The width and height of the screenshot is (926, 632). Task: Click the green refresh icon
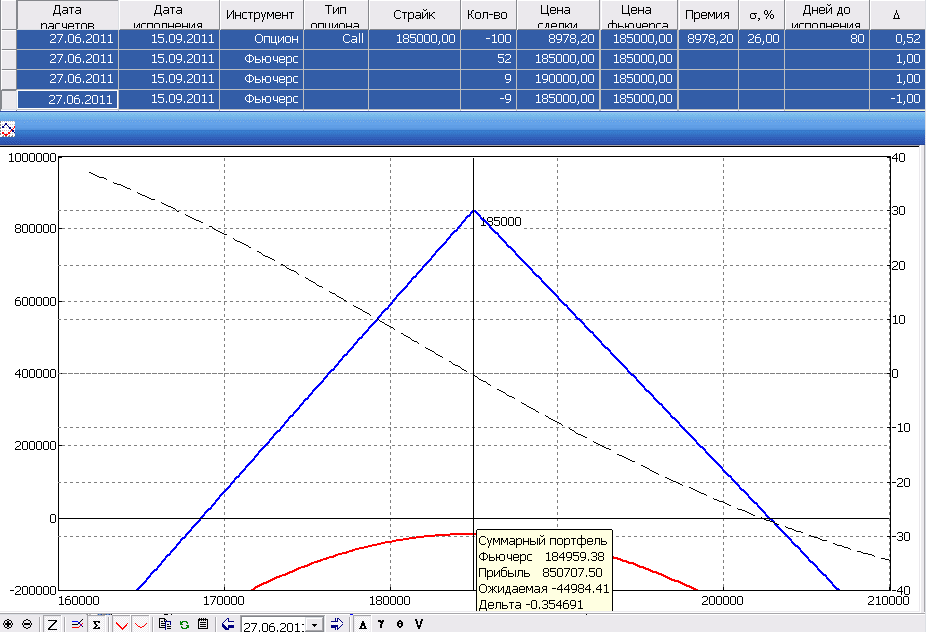coord(184,624)
